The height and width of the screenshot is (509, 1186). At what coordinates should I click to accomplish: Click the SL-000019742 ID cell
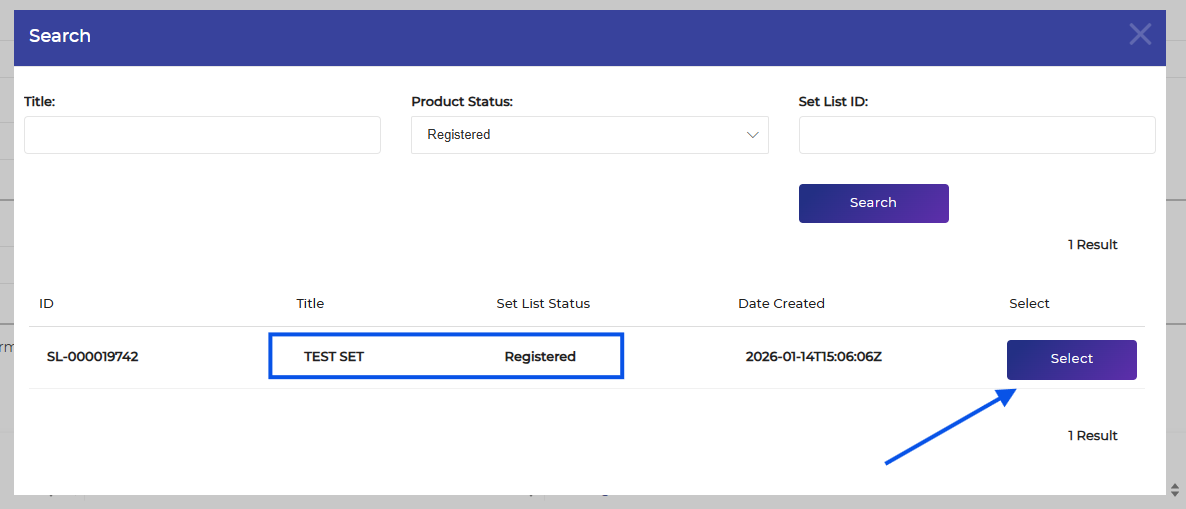(x=92, y=356)
